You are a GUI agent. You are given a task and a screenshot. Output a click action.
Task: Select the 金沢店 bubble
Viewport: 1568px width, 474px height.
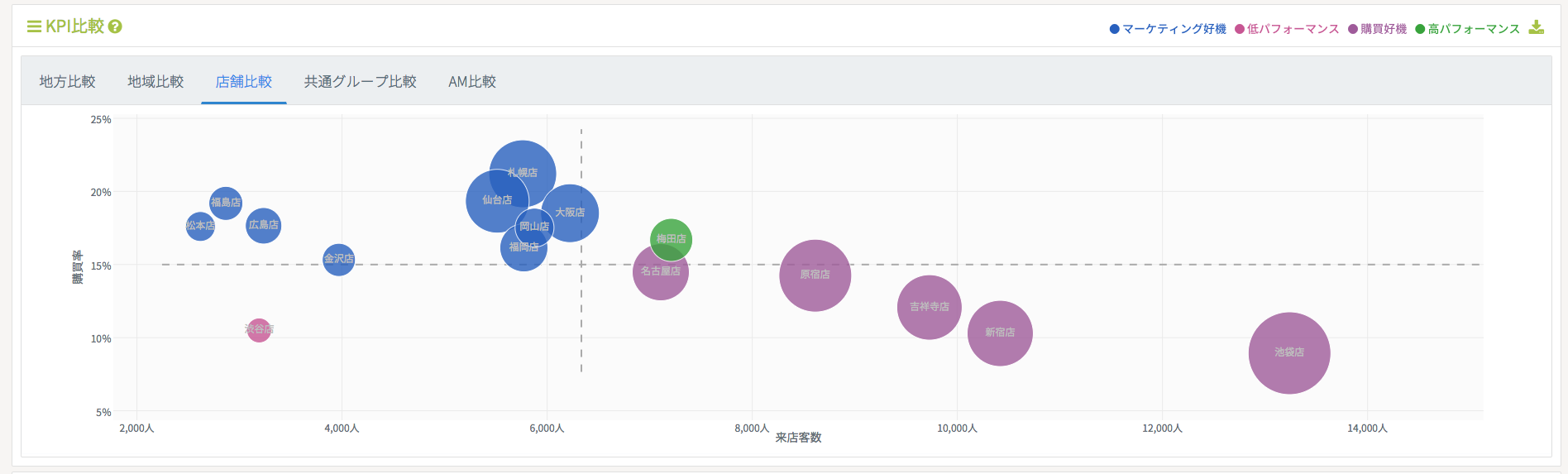pyautogui.click(x=339, y=260)
